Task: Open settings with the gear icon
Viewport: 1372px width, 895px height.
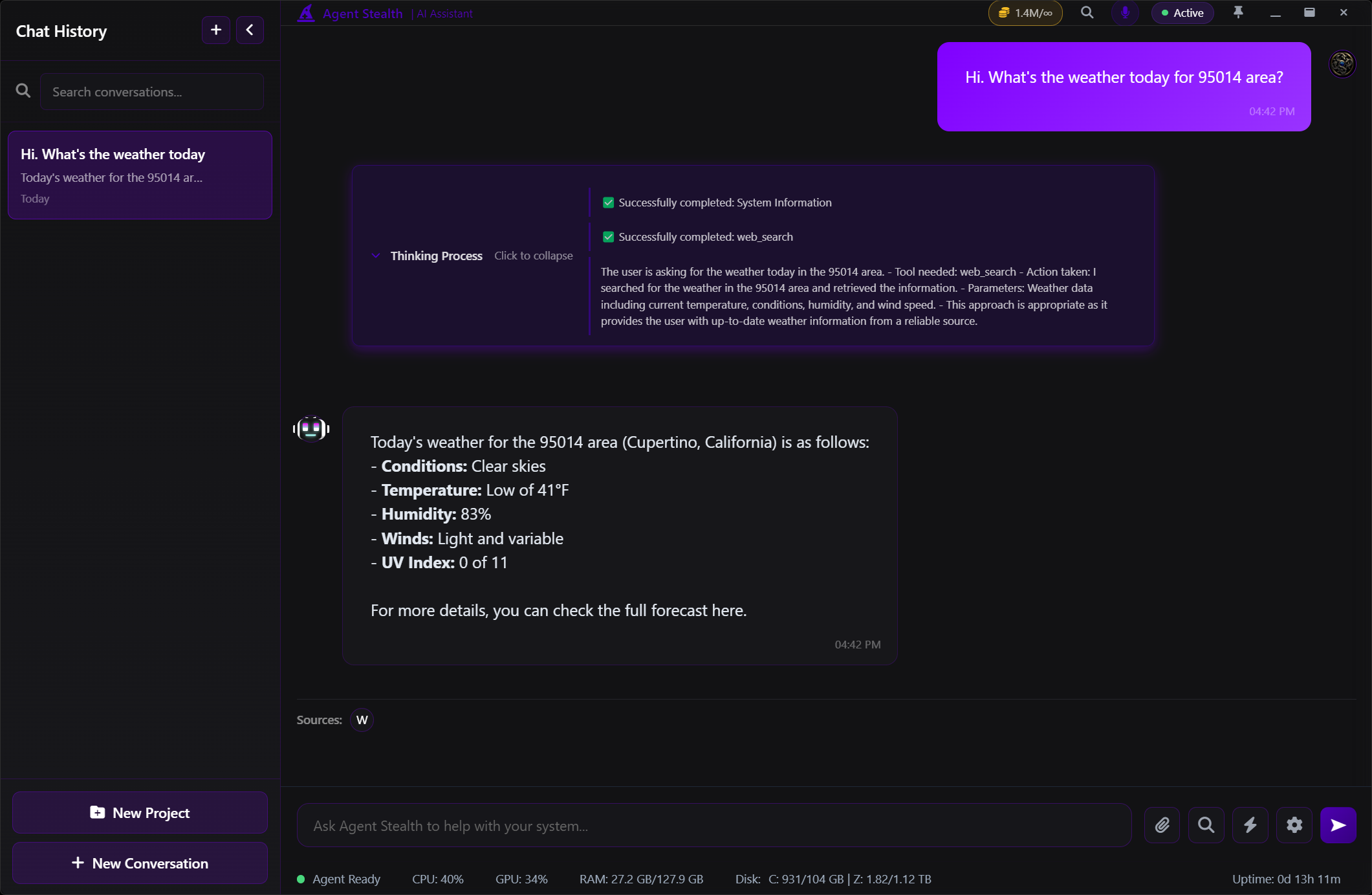Action: 1294,825
